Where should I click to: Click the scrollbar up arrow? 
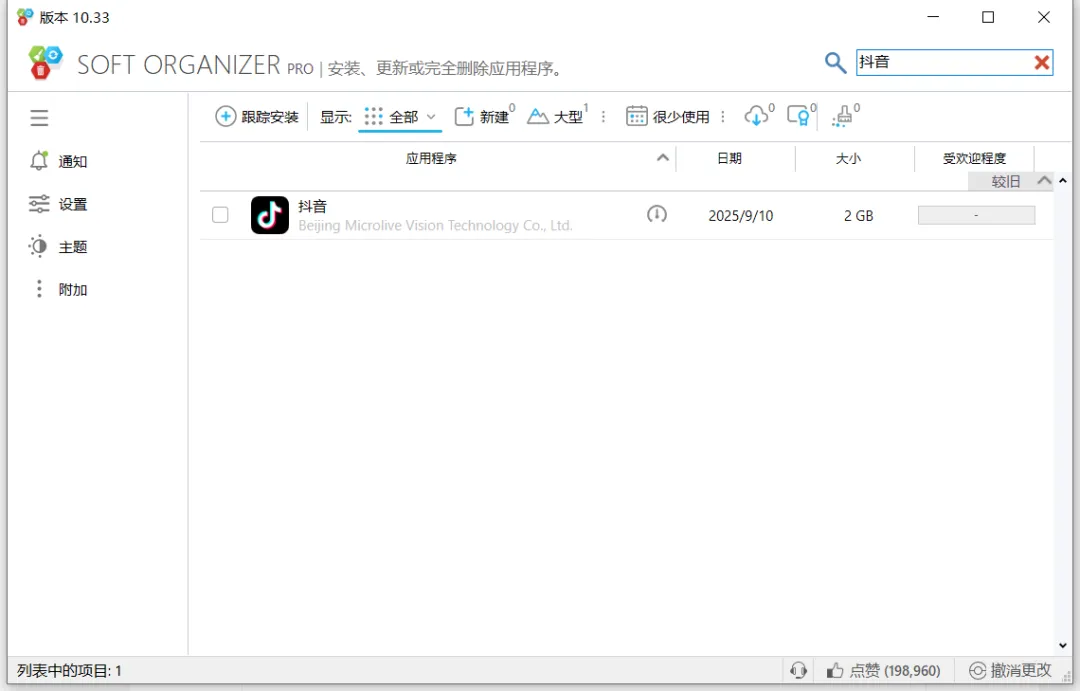coord(1063,181)
